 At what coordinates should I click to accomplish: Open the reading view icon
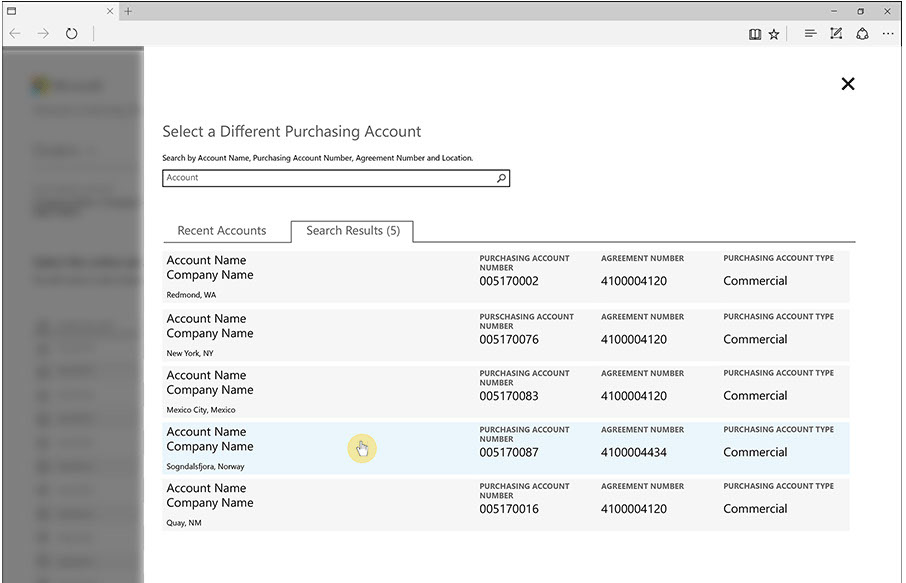(x=755, y=33)
